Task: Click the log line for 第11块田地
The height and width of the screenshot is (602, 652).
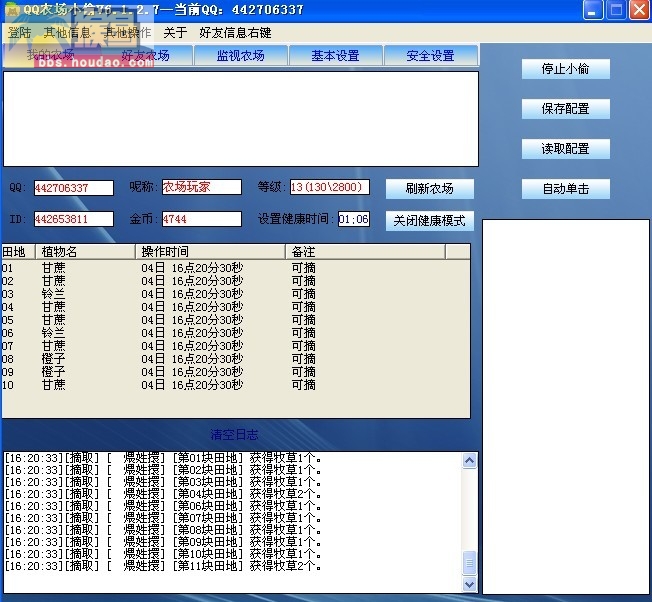Action: [x=163, y=566]
